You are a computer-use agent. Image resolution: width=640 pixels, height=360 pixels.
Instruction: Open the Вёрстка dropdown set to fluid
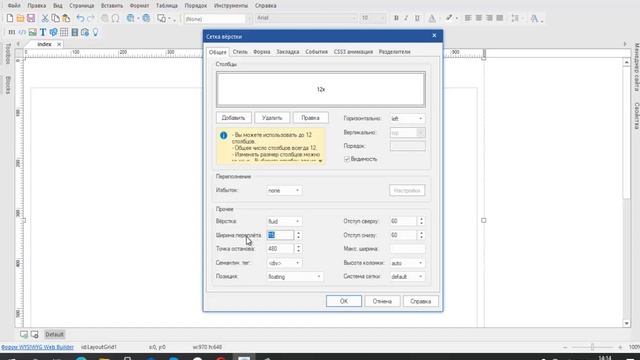[x=284, y=221]
